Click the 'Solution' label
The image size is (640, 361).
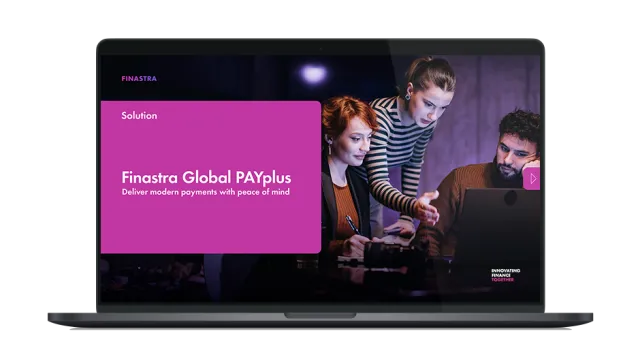click(139, 116)
